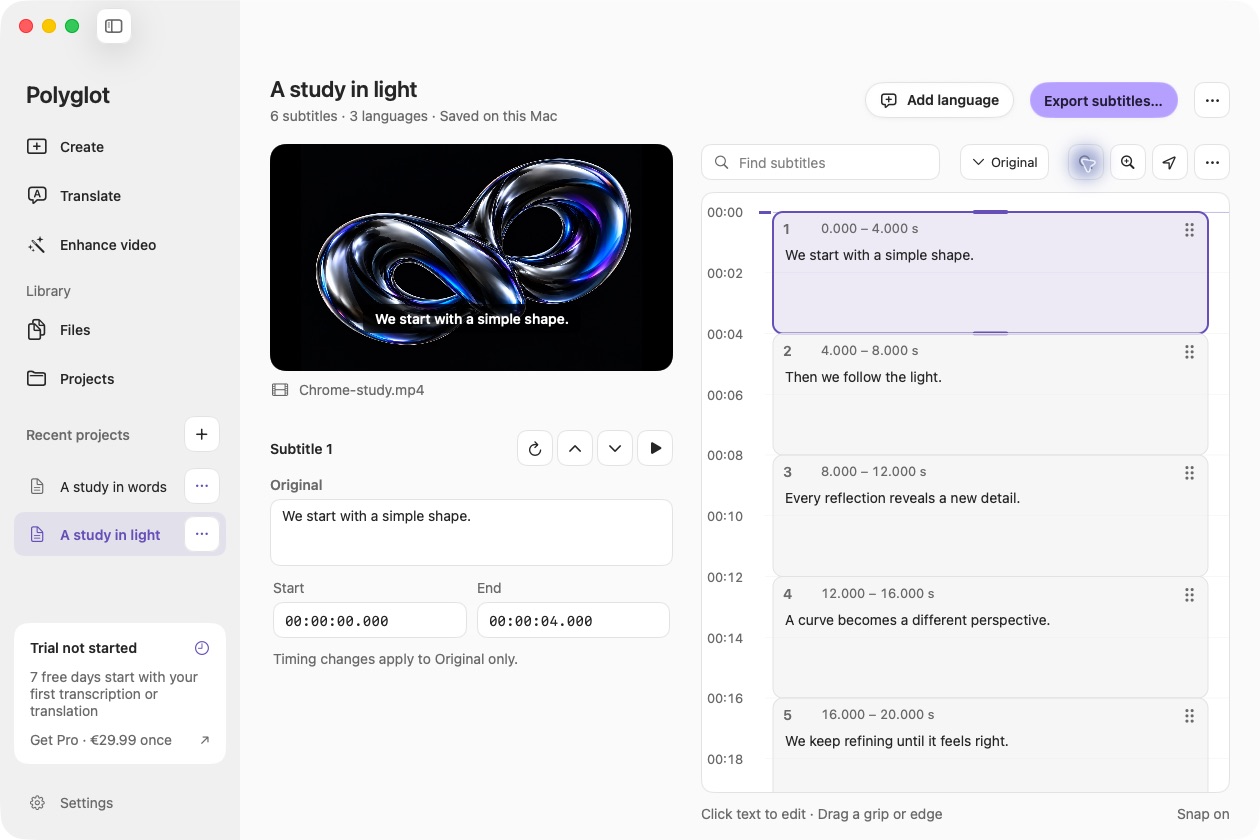Select A study in words project
The height and width of the screenshot is (840, 1260).
click(x=113, y=487)
